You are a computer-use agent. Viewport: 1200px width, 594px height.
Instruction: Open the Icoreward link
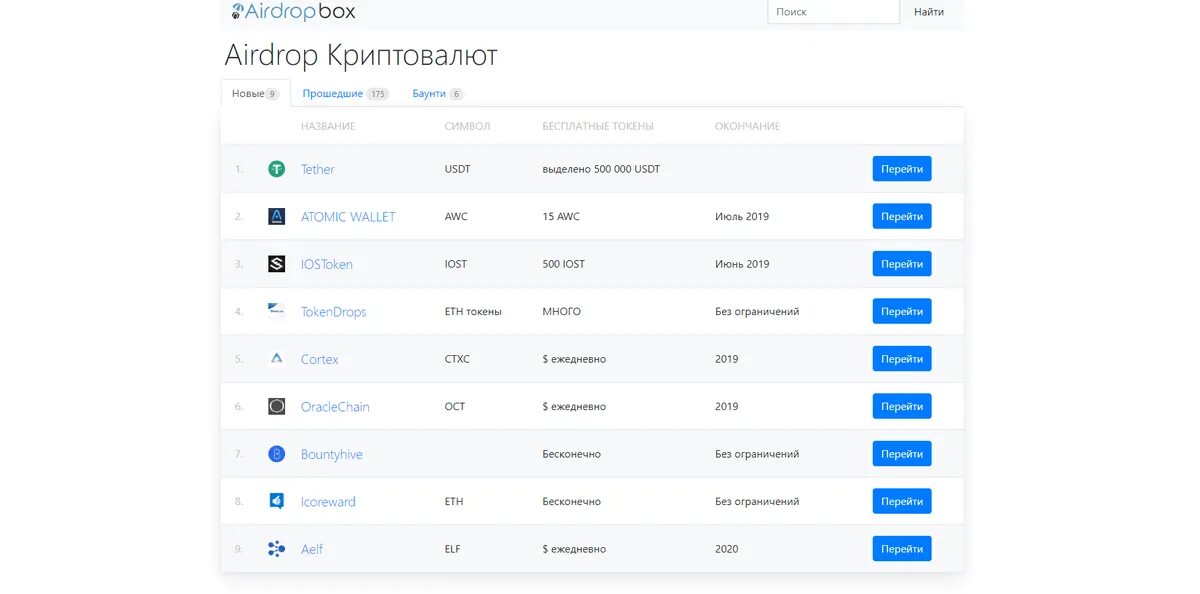point(328,501)
